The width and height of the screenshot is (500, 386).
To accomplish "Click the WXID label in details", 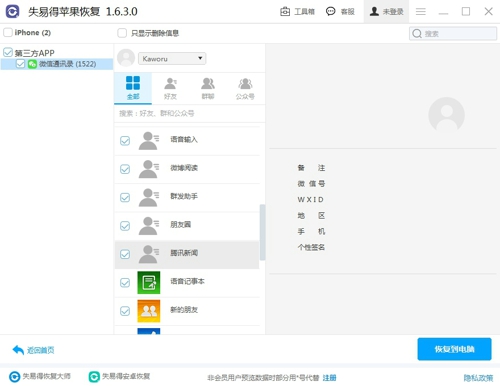I will pyautogui.click(x=310, y=199).
